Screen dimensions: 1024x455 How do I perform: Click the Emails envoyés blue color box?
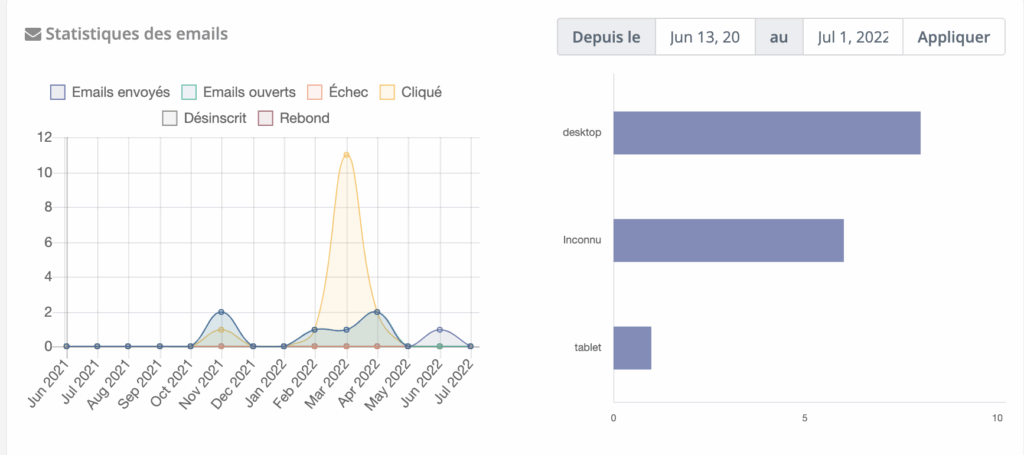point(58,92)
